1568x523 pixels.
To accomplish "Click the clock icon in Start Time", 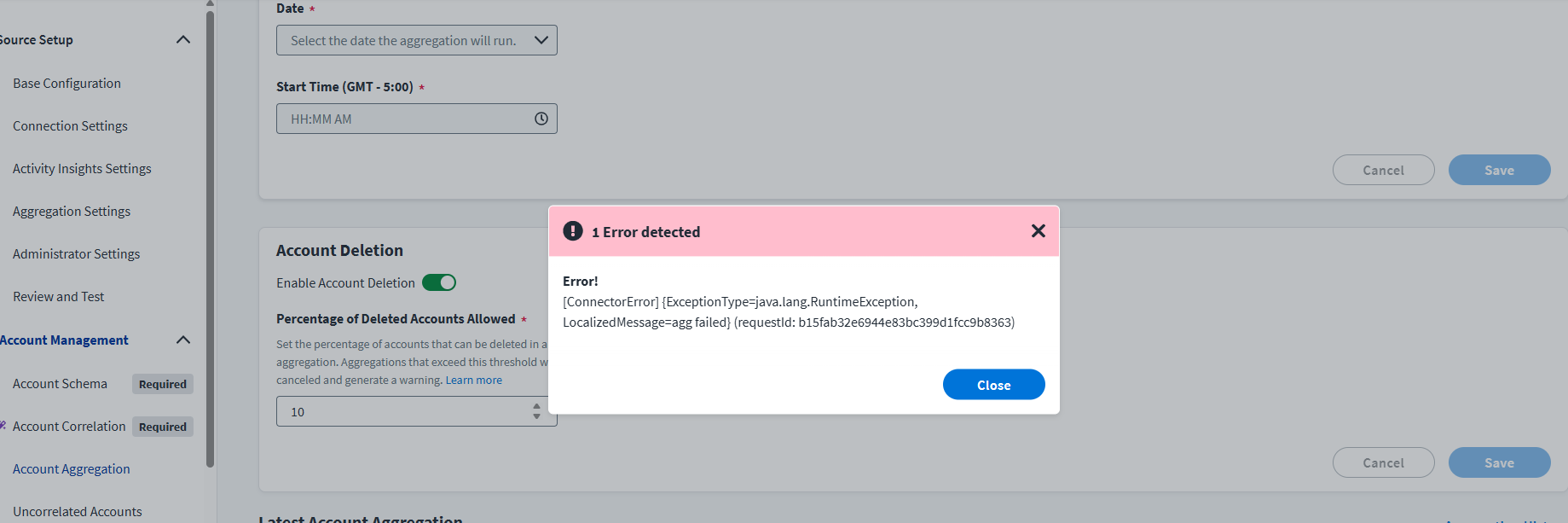I will pyautogui.click(x=541, y=119).
